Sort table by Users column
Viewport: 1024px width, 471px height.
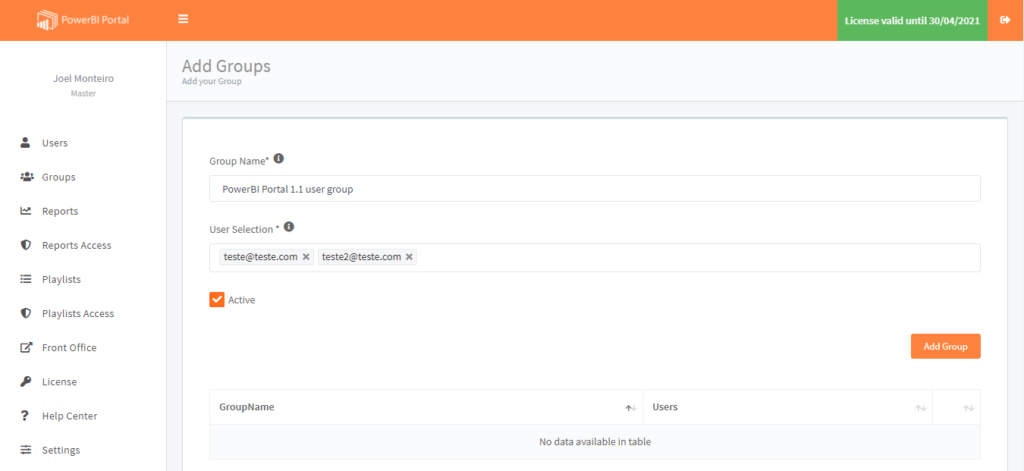tap(787, 407)
